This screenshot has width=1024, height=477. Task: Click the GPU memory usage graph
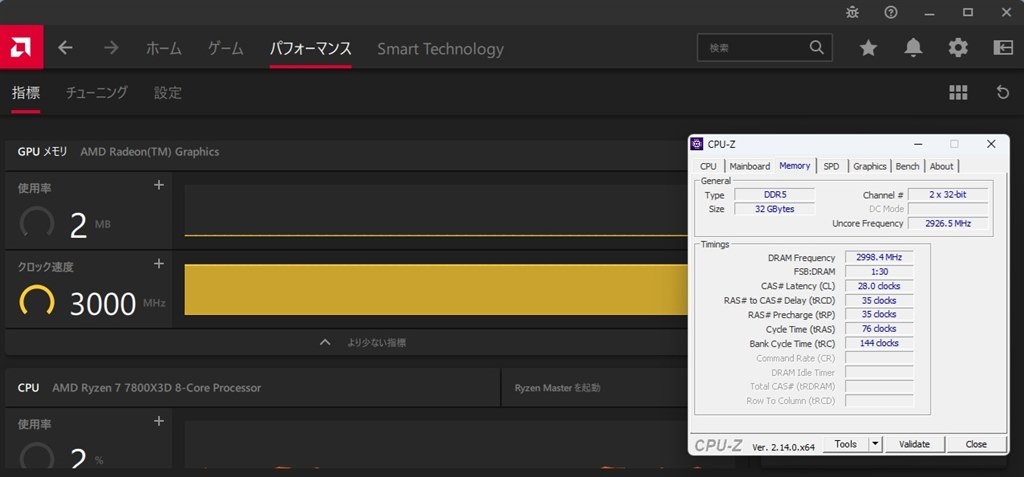436,210
